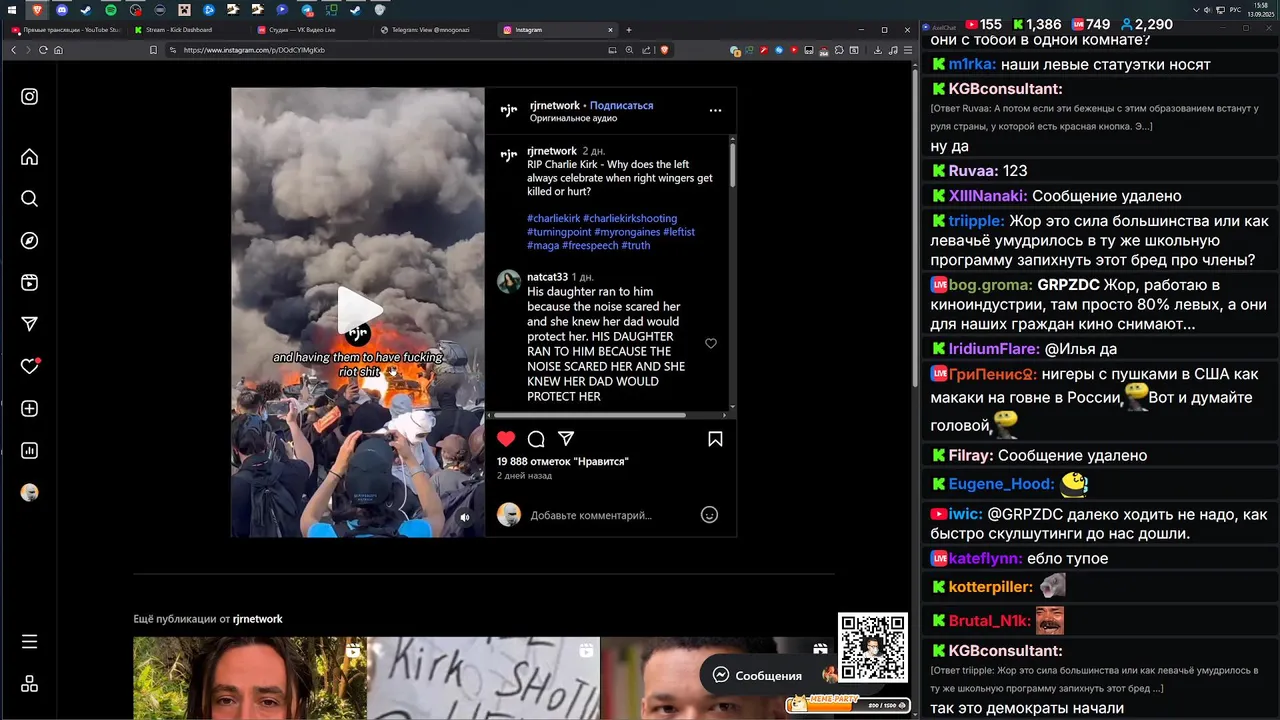Open the hamburger More menu in sidebar
This screenshot has width=1280, height=720.
(x=29, y=642)
